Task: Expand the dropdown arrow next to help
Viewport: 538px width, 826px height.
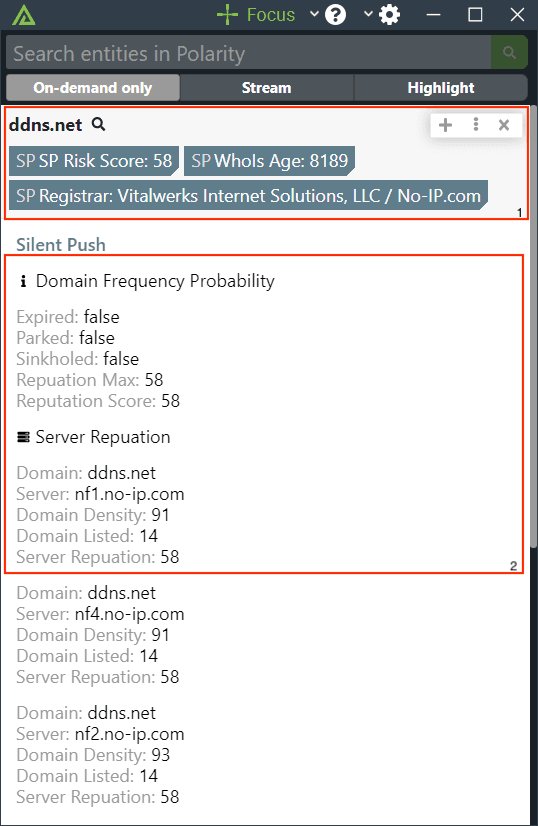Action: click(x=368, y=14)
